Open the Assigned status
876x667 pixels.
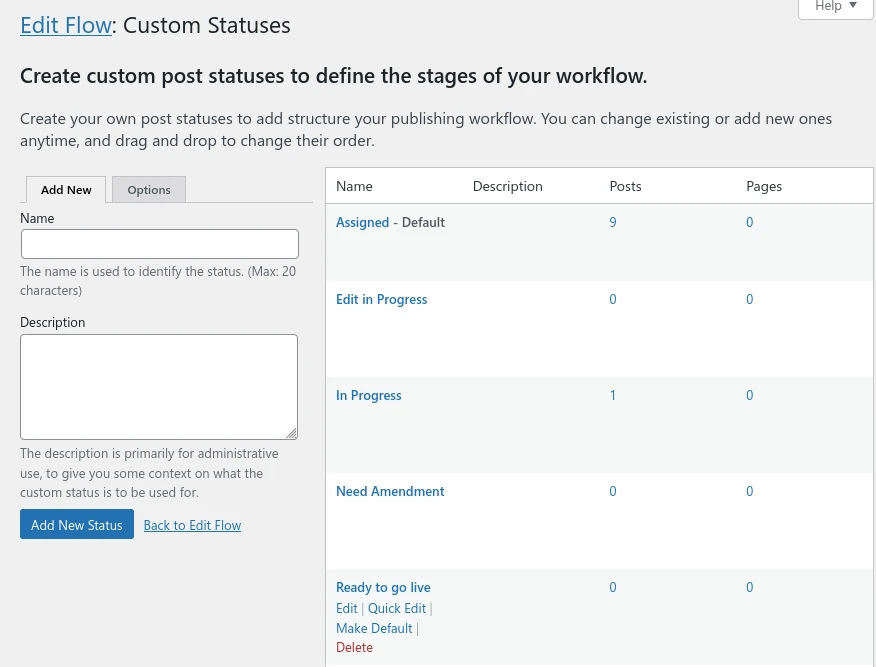[362, 221]
